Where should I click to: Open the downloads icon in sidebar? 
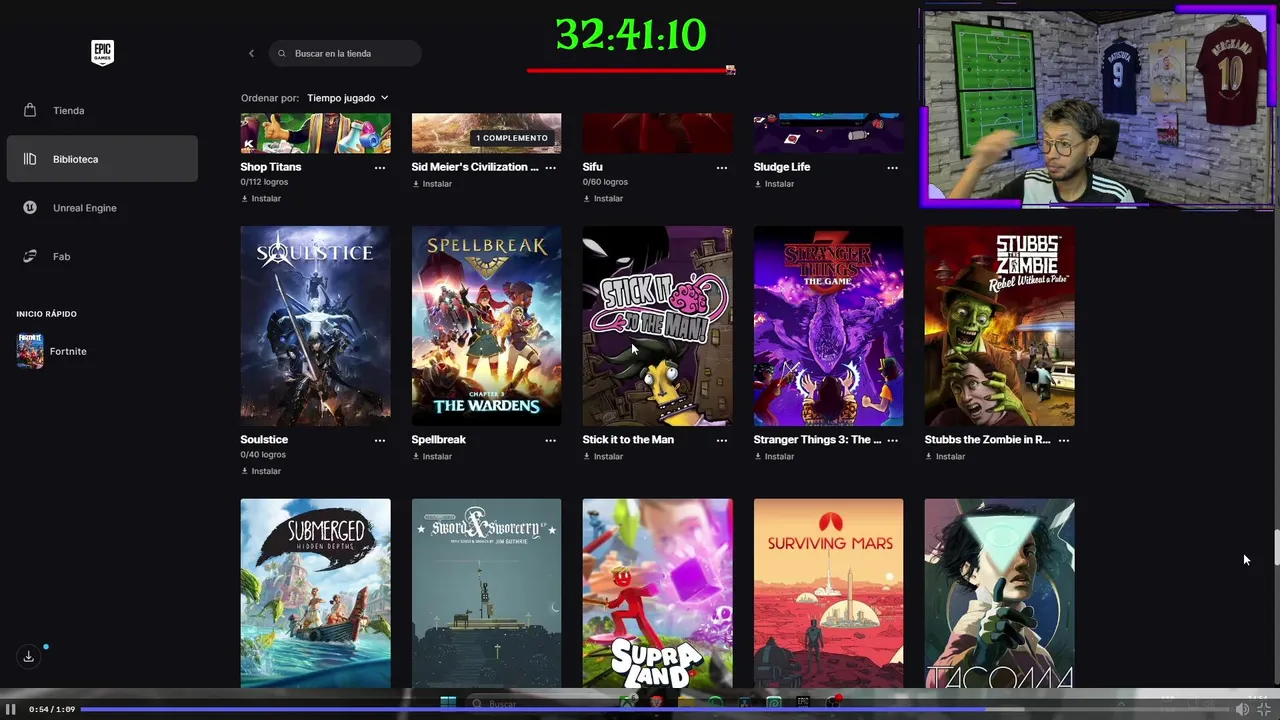(28, 656)
